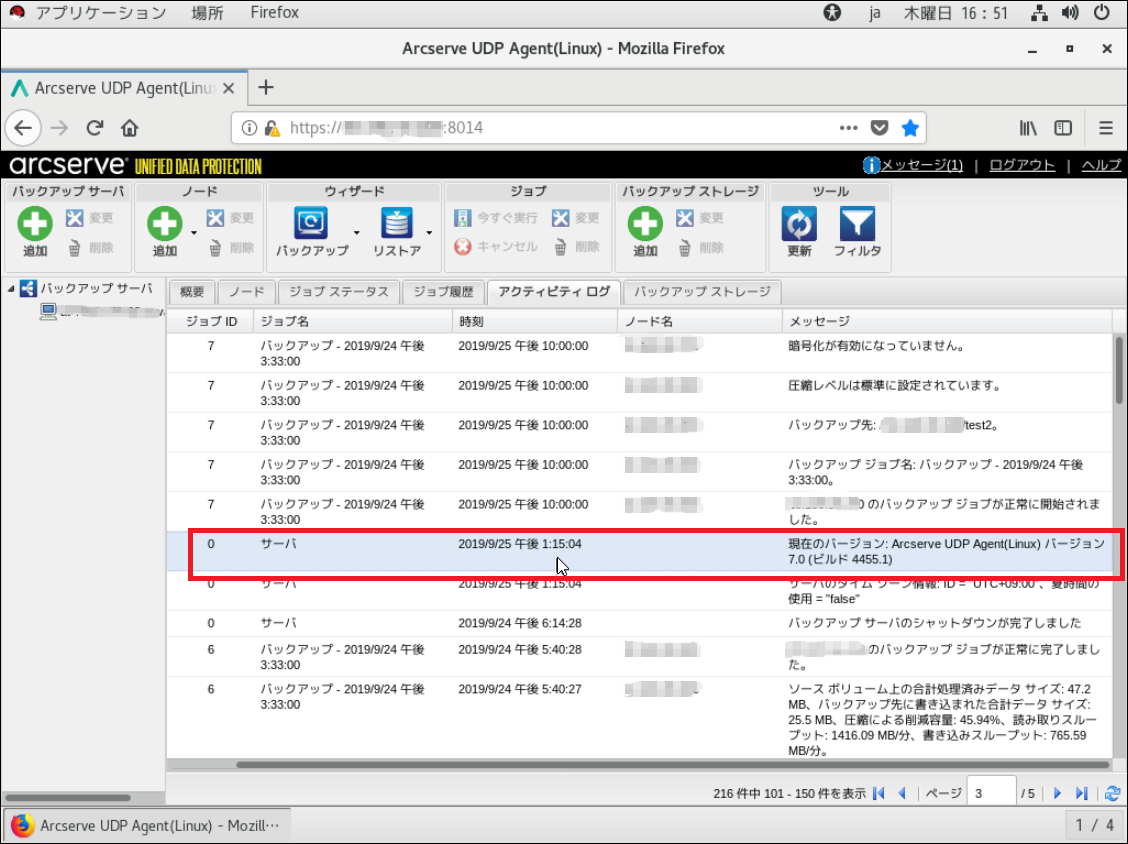Switch to Job History (ジョブ履歴) tab
This screenshot has width=1128, height=844.
[x=443, y=292]
